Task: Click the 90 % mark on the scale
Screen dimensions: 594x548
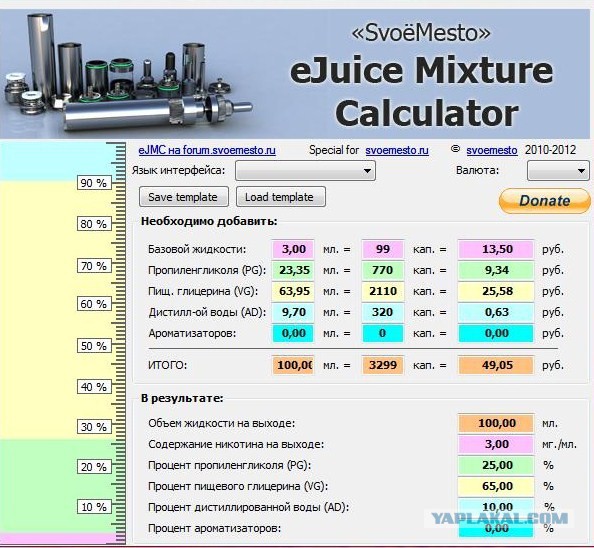Action: point(94,183)
